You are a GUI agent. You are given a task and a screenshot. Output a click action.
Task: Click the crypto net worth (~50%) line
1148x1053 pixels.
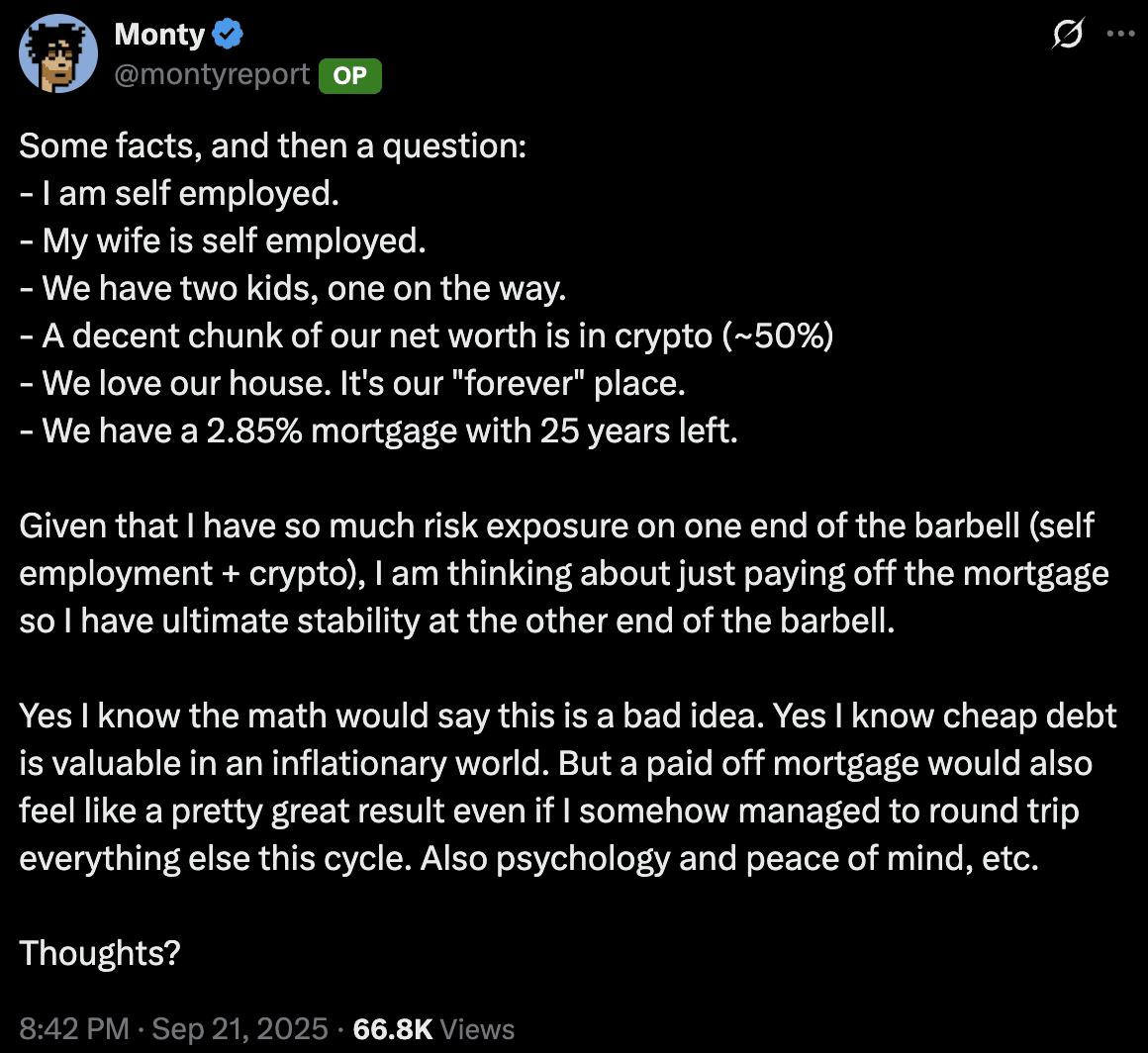427,336
